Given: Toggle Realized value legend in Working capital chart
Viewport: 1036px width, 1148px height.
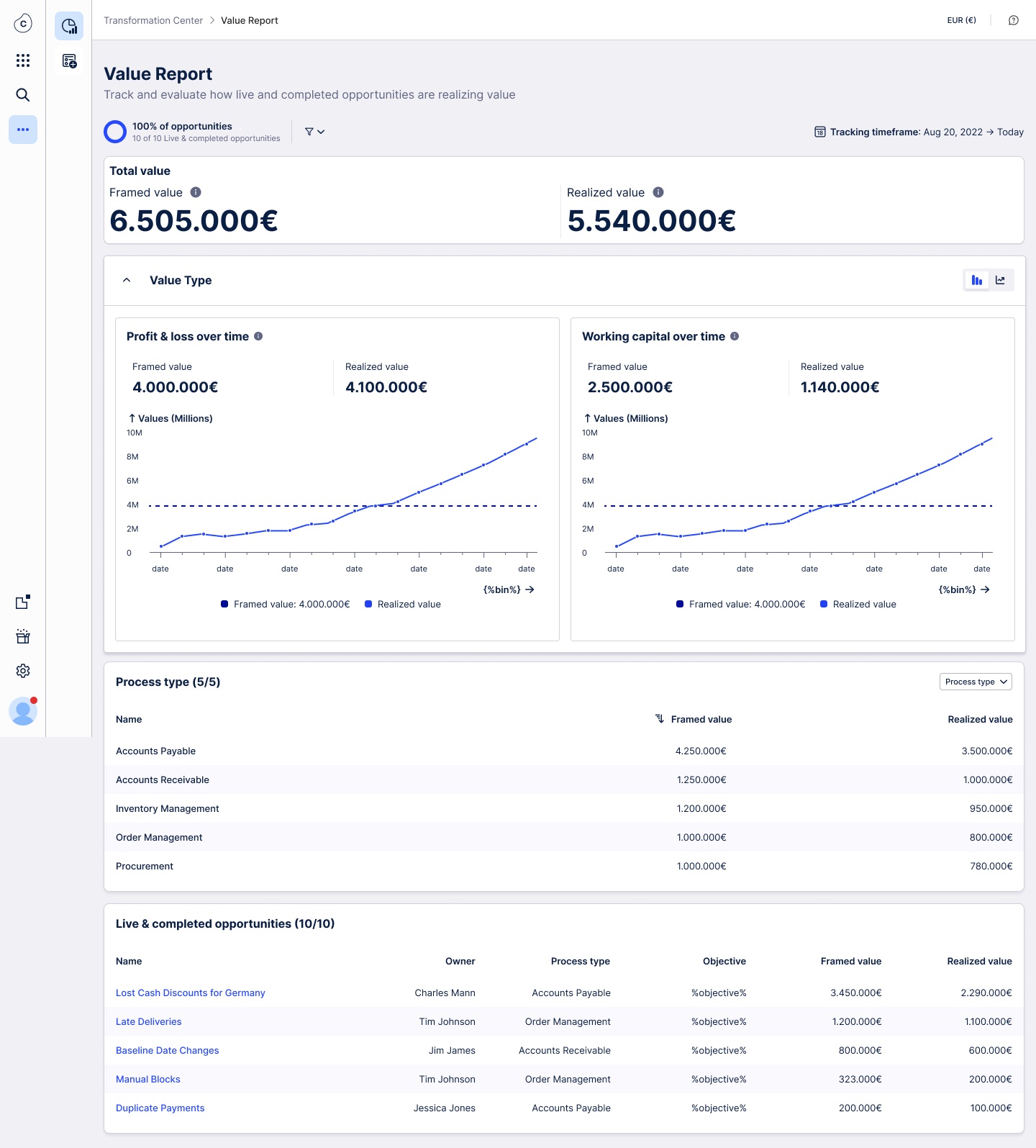Looking at the screenshot, I should tap(858, 604).
